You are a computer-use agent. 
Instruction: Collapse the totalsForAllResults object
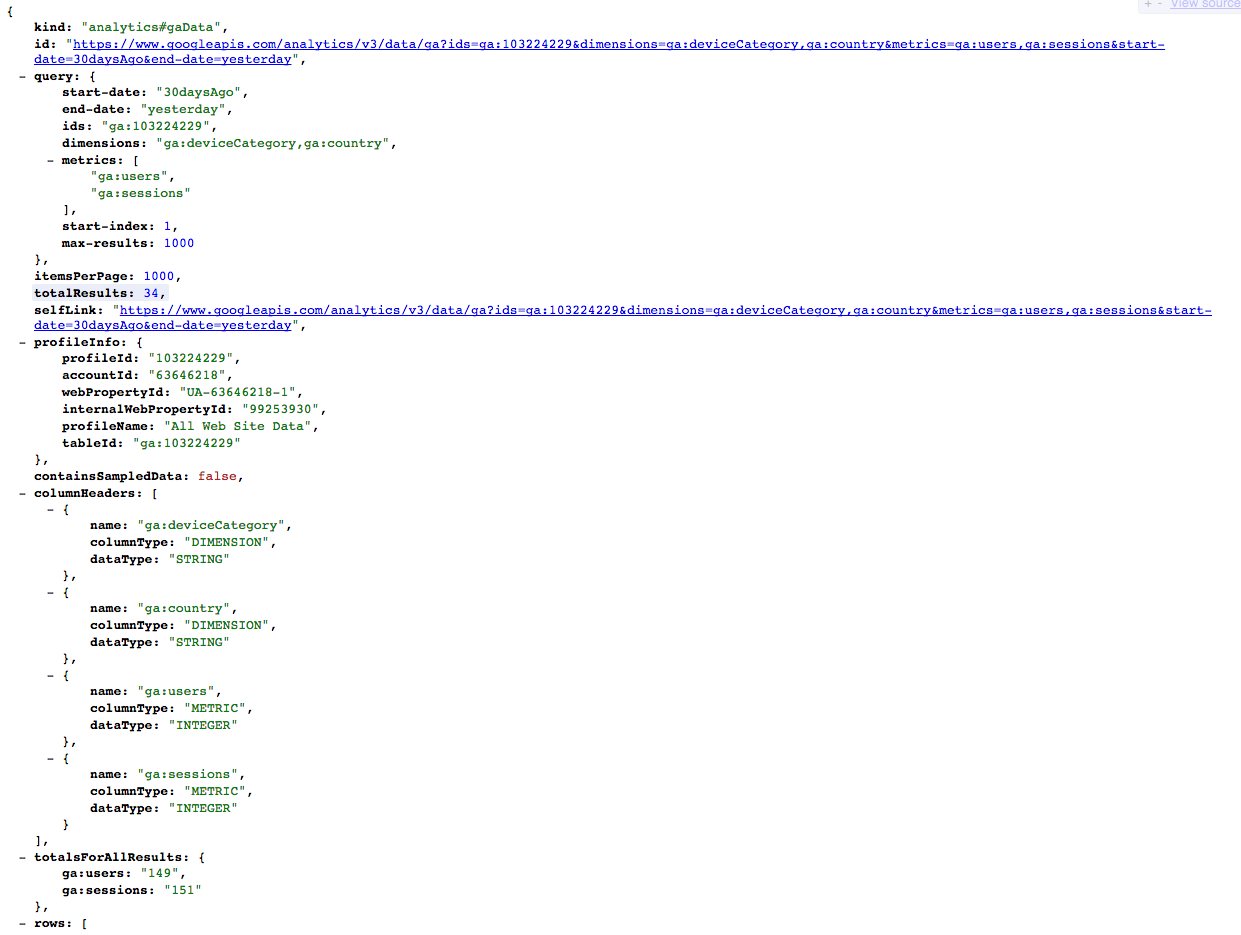pyautogui.click(x=23, y=857)
